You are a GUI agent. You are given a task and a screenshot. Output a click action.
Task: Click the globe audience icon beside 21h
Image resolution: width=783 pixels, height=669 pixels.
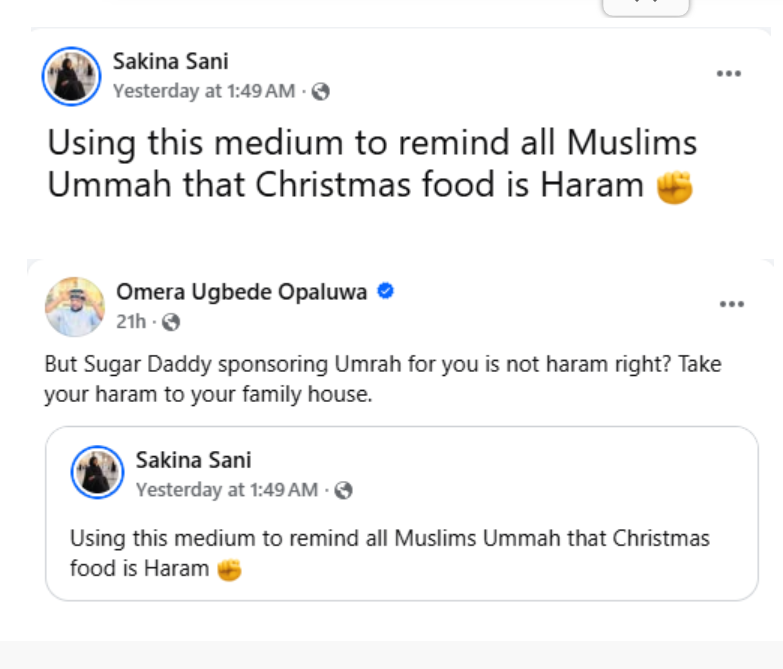coord(171,322)
